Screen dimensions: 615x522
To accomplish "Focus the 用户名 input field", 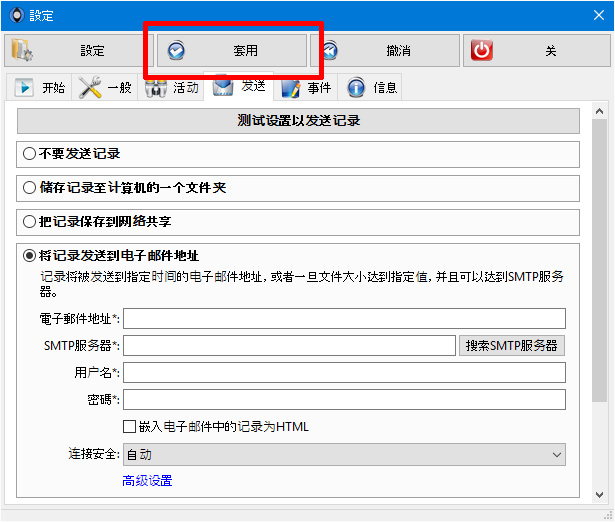I will pos(344,373).
